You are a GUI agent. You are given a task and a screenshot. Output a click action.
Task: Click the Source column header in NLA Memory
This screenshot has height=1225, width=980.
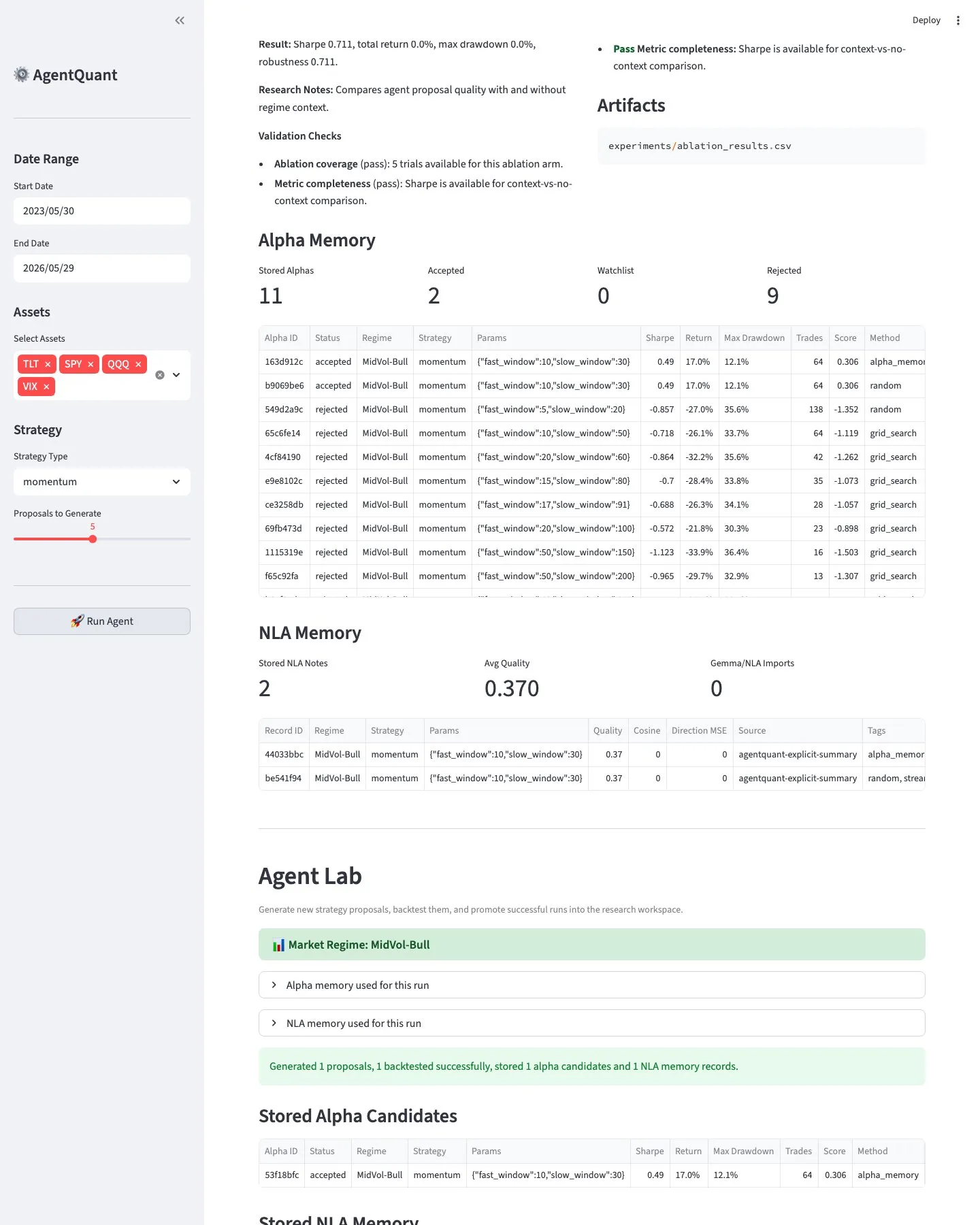(x=798, y=731)
